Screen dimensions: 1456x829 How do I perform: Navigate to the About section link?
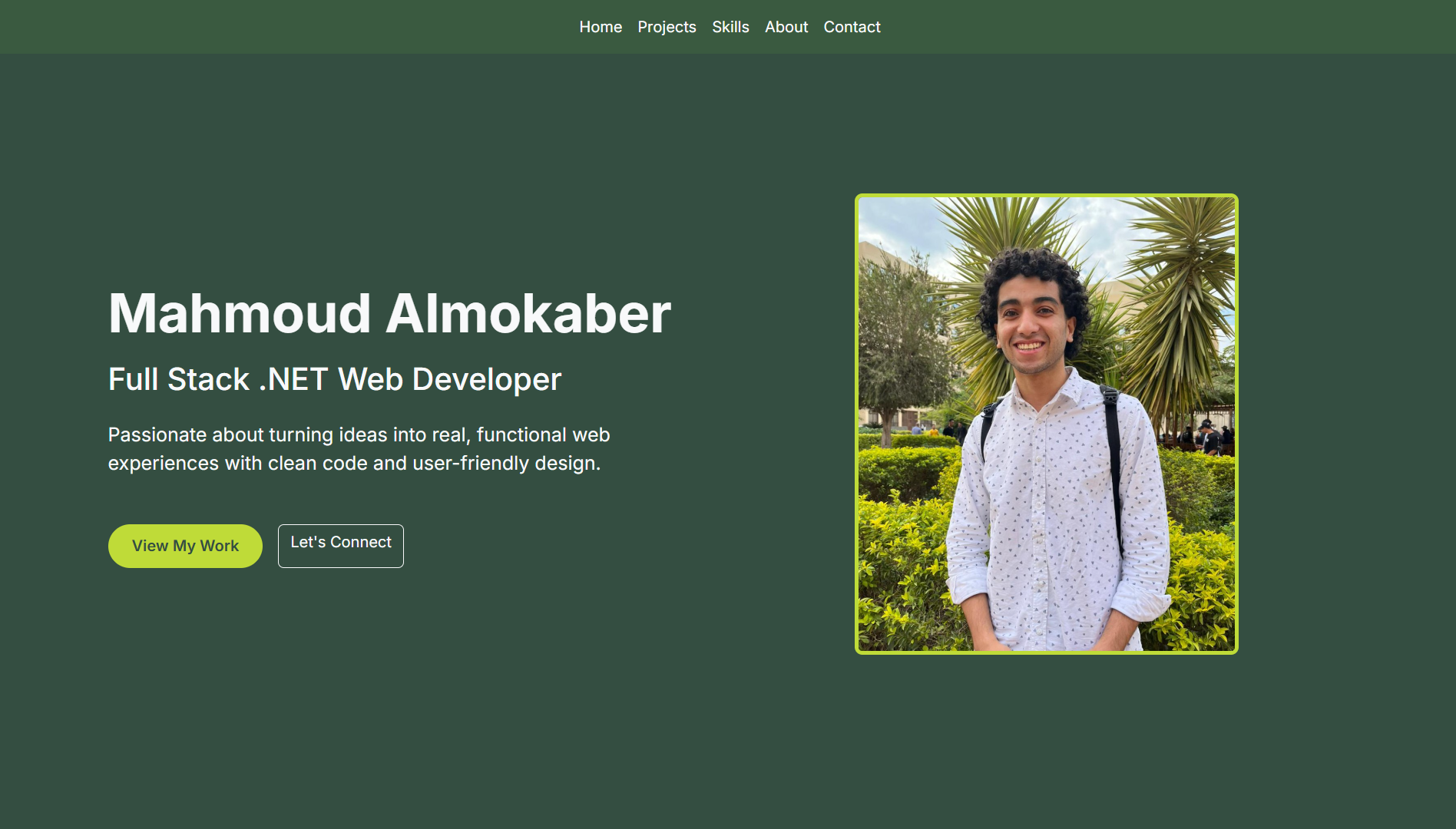(x=786, y=27)
